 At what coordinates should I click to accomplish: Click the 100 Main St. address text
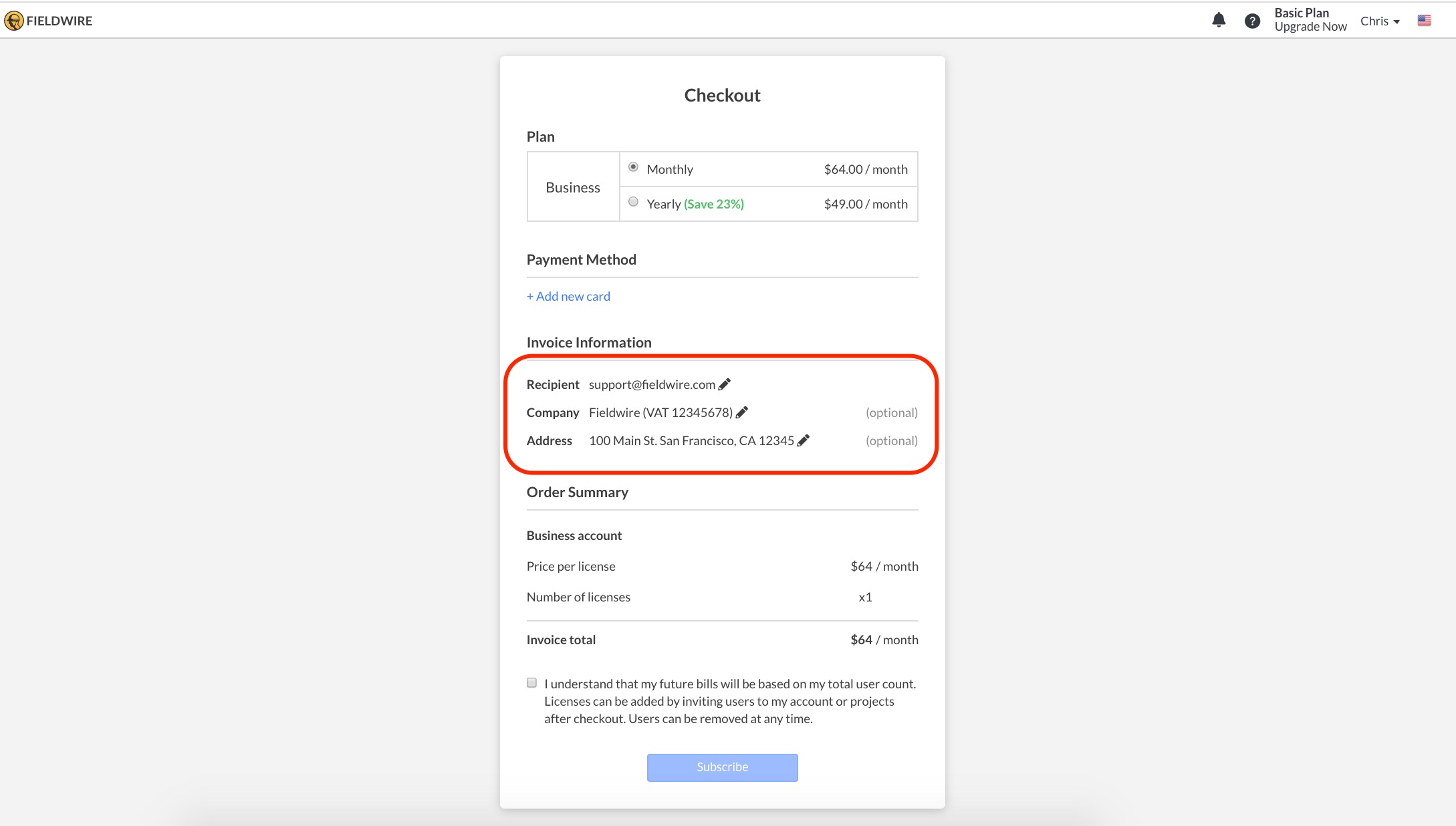[691, 440]
